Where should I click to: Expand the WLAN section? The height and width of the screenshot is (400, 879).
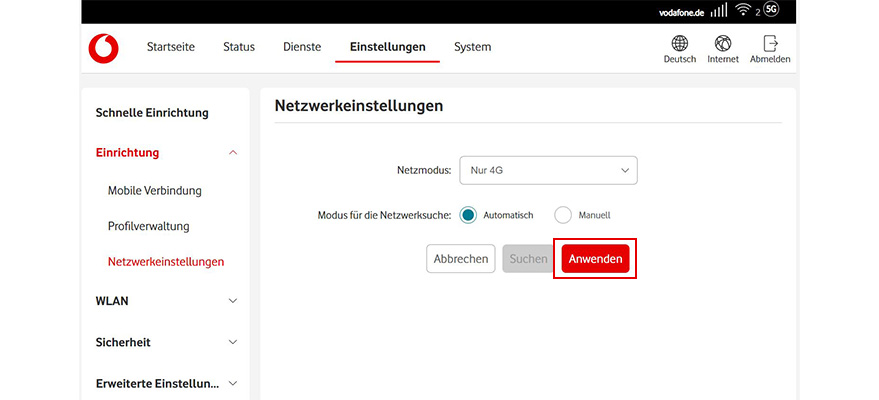point(233,301)
